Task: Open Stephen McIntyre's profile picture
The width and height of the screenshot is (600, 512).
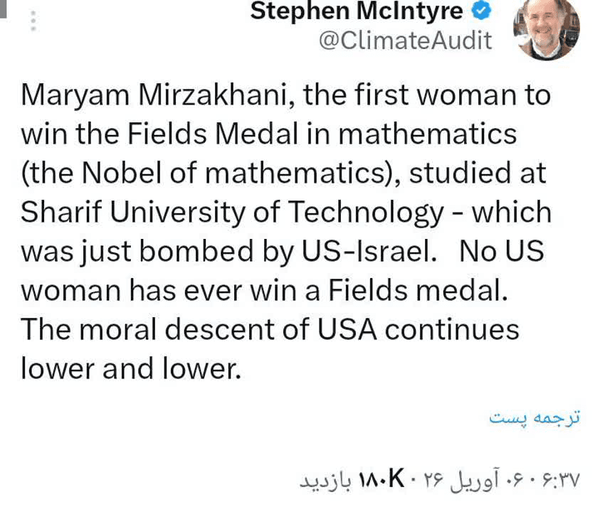Action: click(x=545, y=29)
